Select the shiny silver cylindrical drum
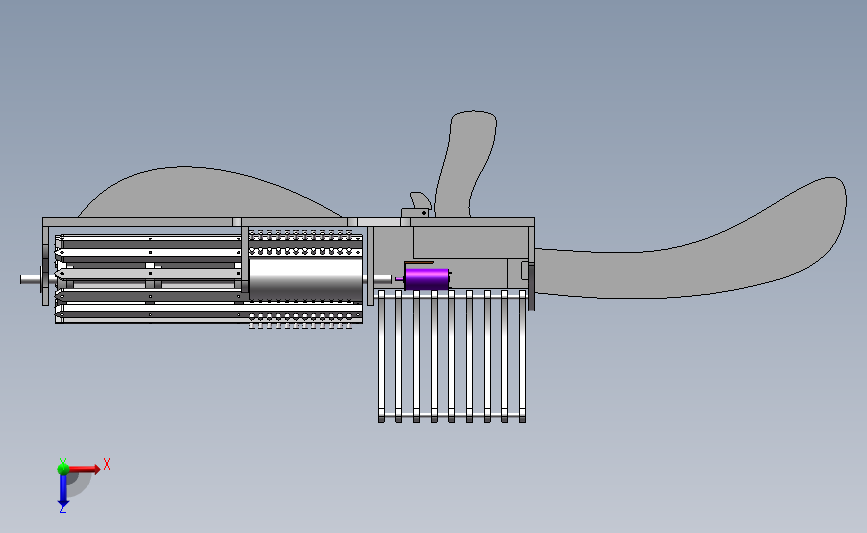The width and height of the screenshot is (867, 533). (x=306, y=279)
